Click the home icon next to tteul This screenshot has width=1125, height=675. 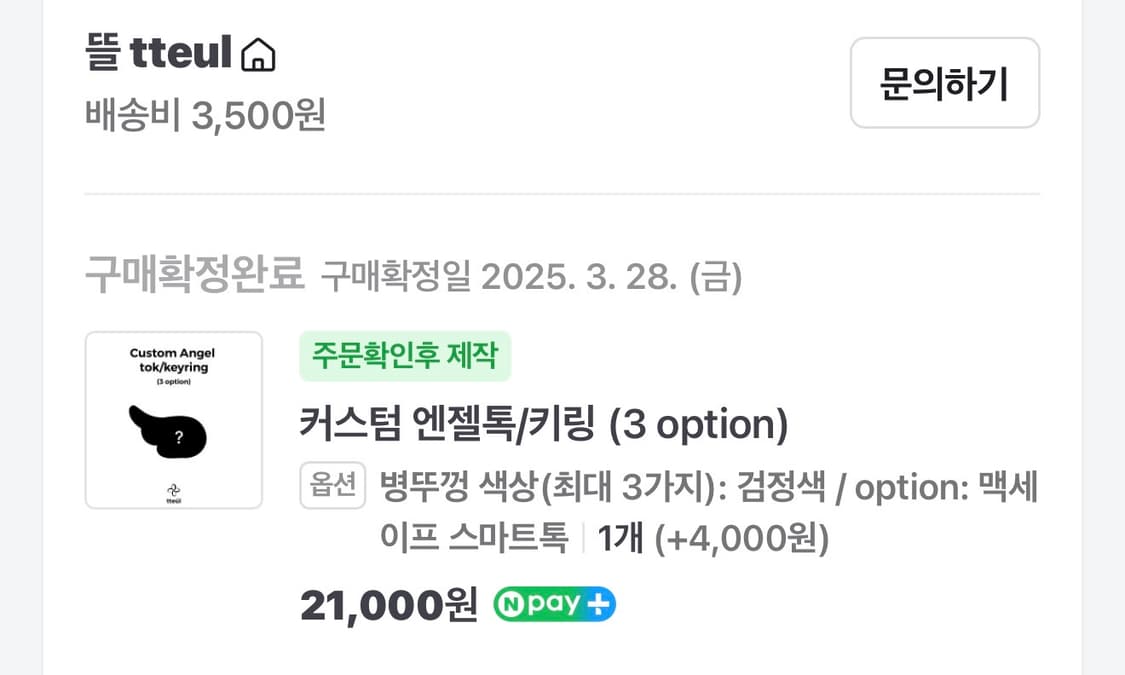tap(258, 55)
